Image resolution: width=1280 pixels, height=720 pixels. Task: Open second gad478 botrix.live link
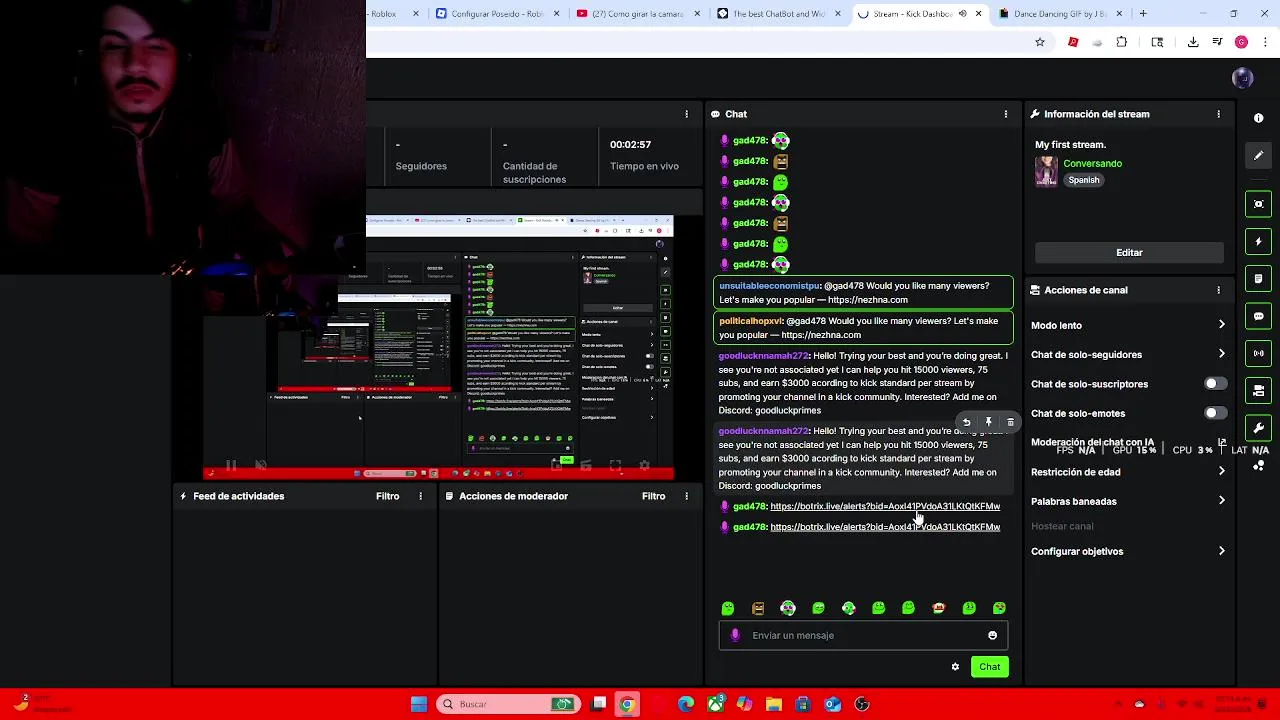pos(885,528)
